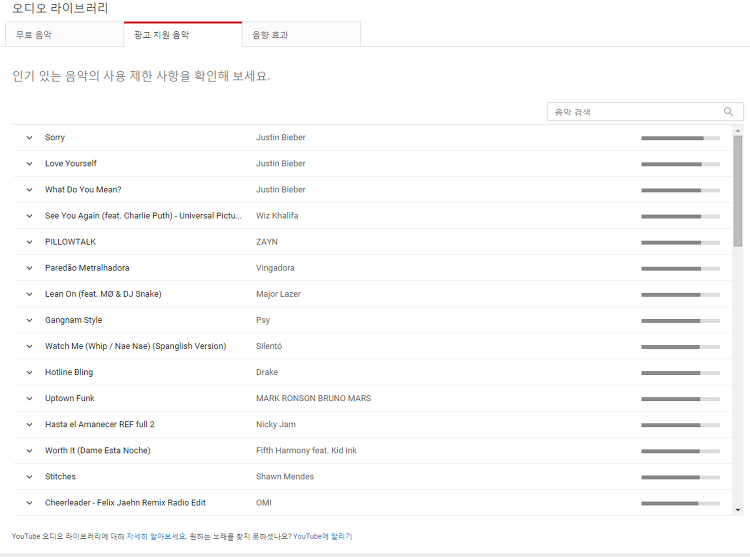The width and height of the screenshot is (750, 557).
Task: Click the scroll up arrow
Action: pyautogui.click(x=738, y=131)
